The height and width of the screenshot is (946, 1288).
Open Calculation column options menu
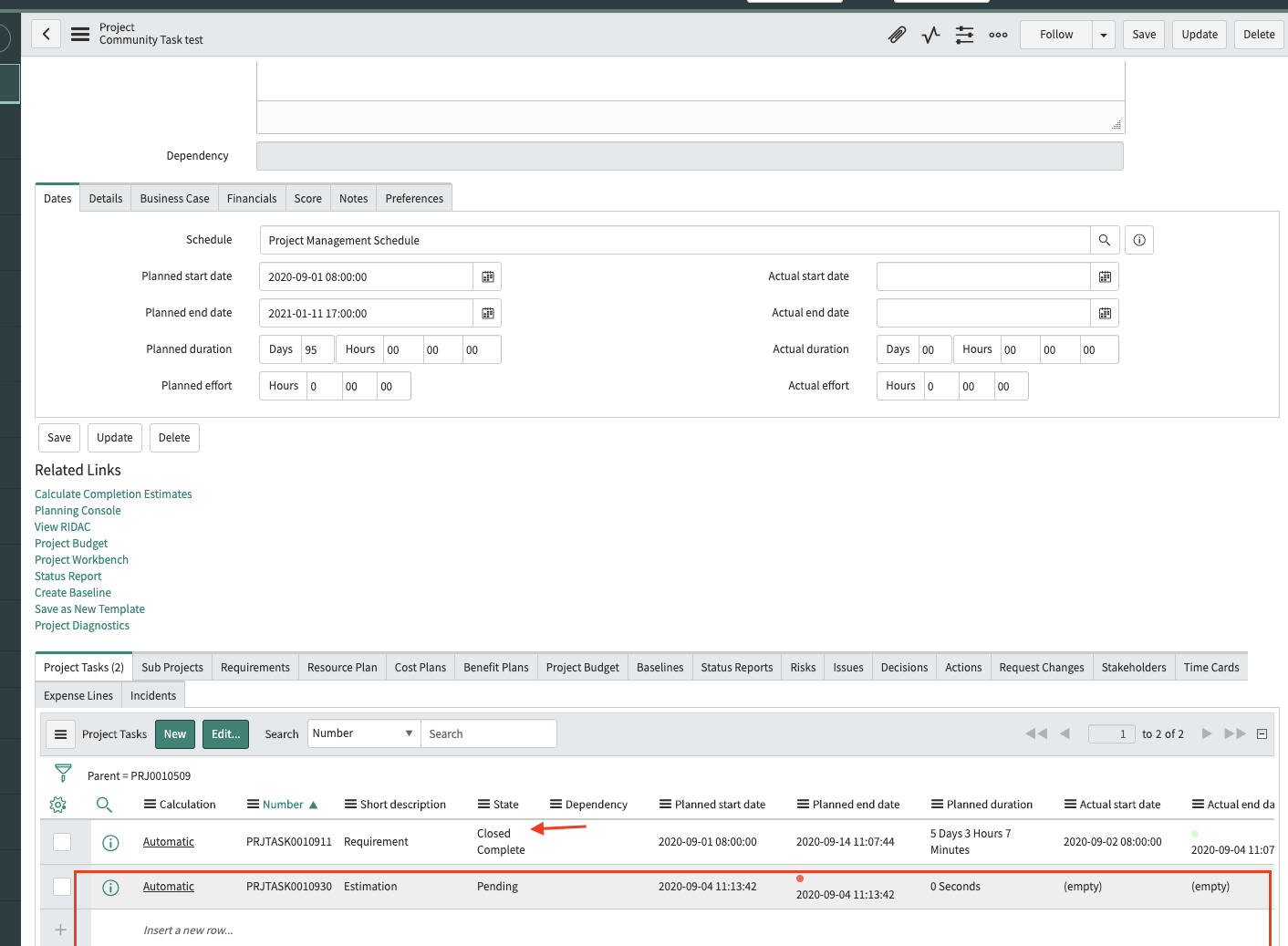[x=150, y=805]
